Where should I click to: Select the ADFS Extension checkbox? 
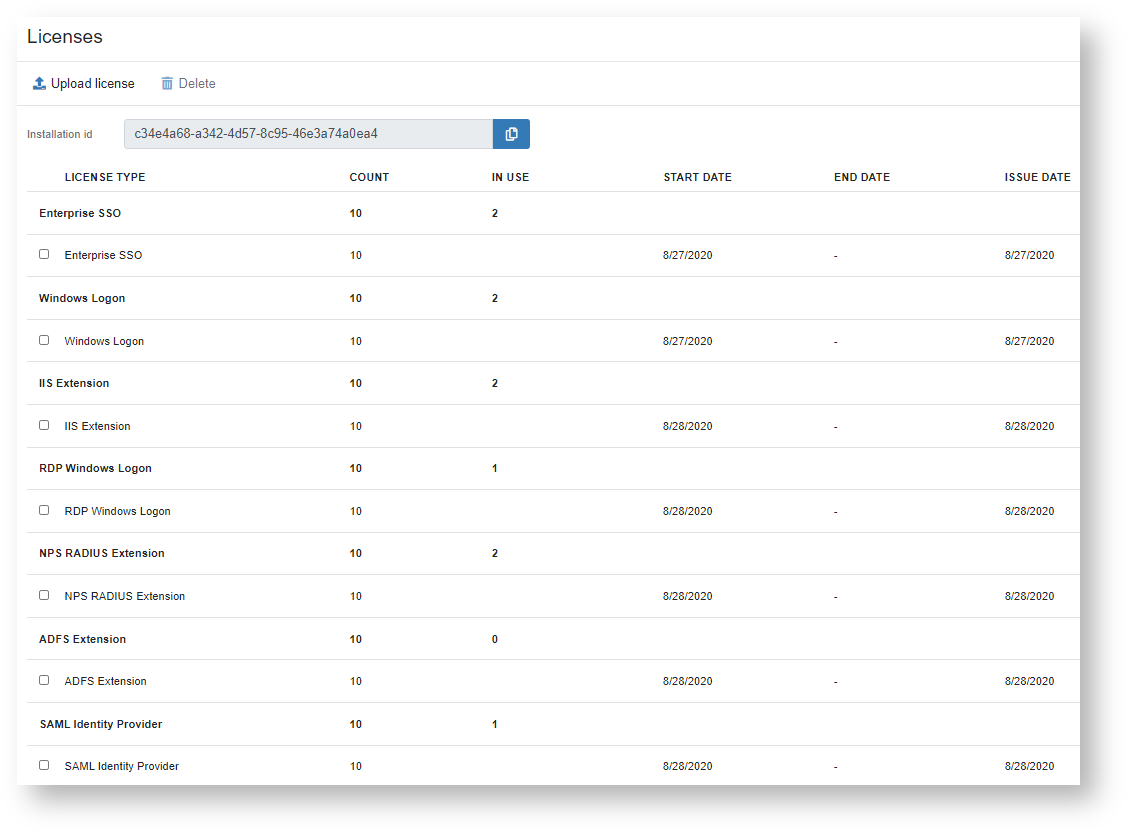[x=44, y=680]
